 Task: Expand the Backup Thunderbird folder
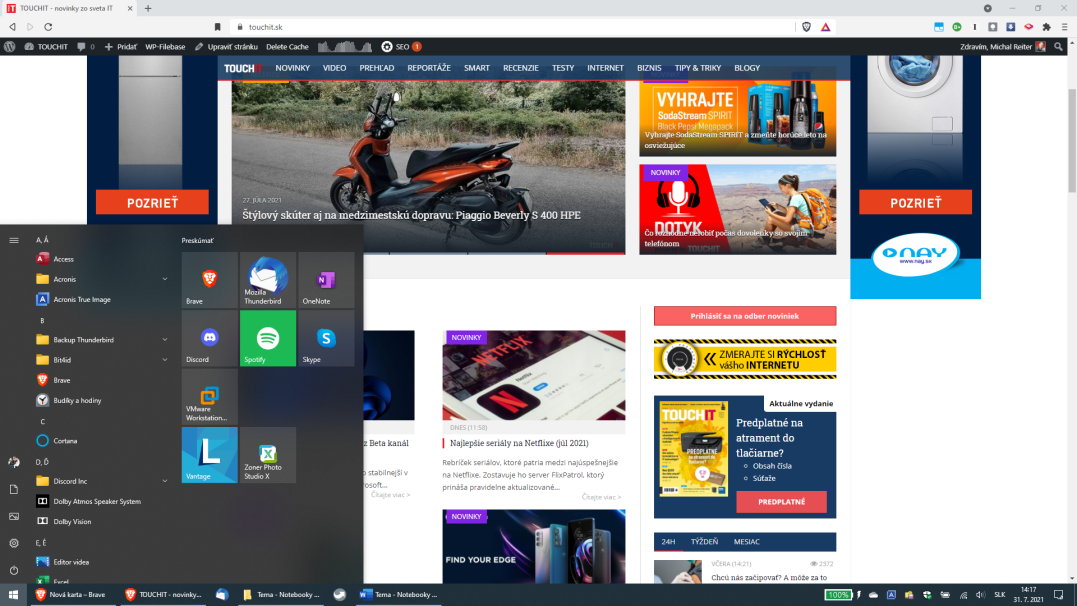click(x=165, y=340)
